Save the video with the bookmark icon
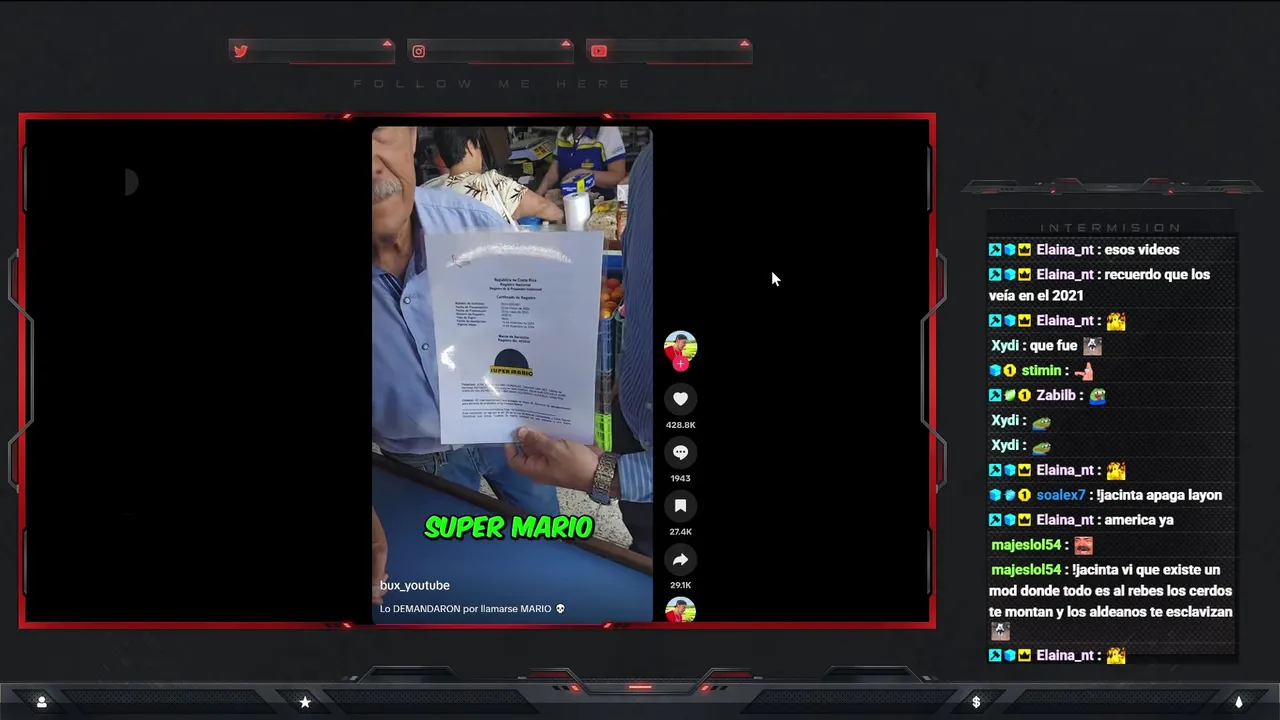Viewport: 1280px width, 720px height. (680, 506)
